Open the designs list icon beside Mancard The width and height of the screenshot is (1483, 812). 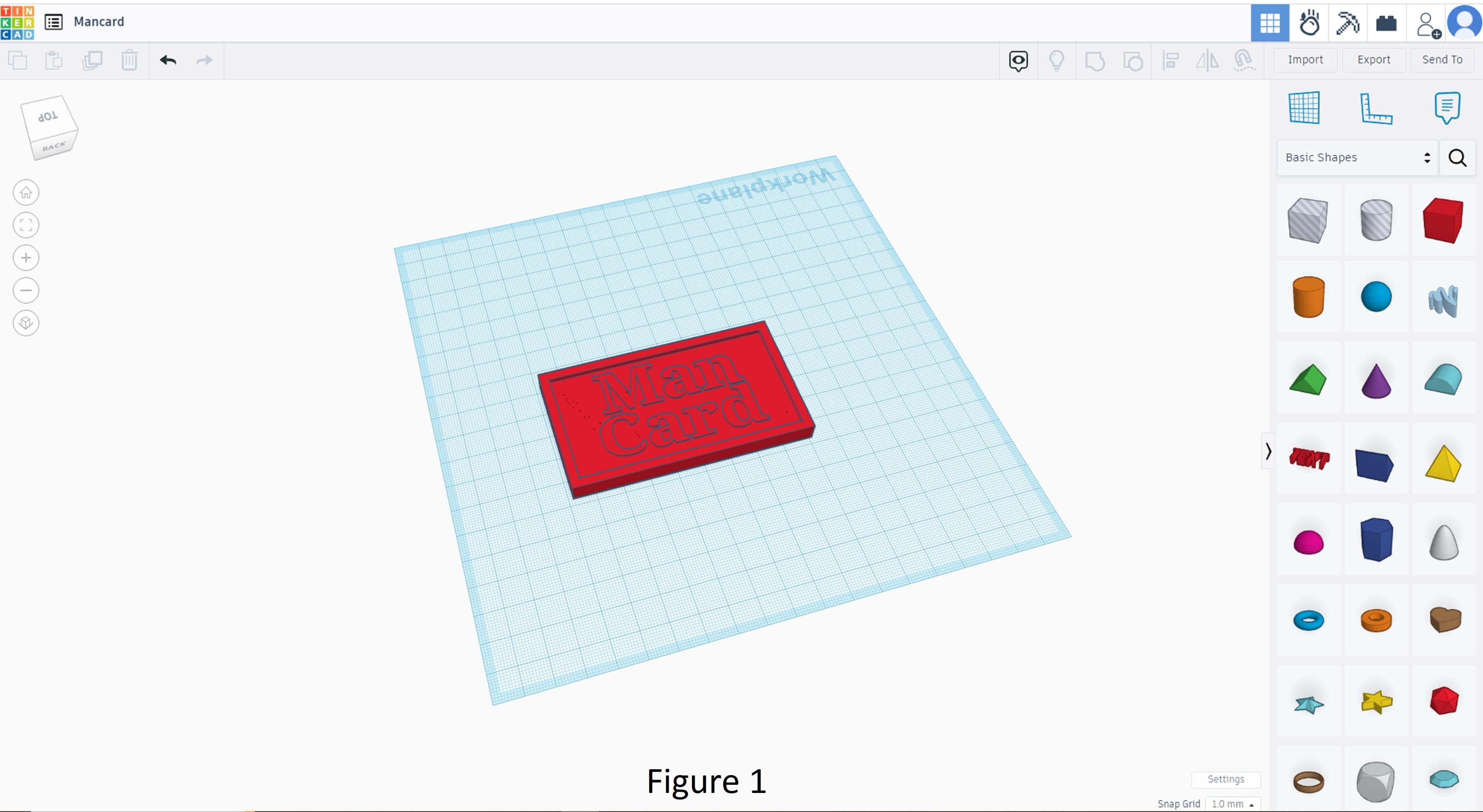pyautogui.click(x=54, y=23)
